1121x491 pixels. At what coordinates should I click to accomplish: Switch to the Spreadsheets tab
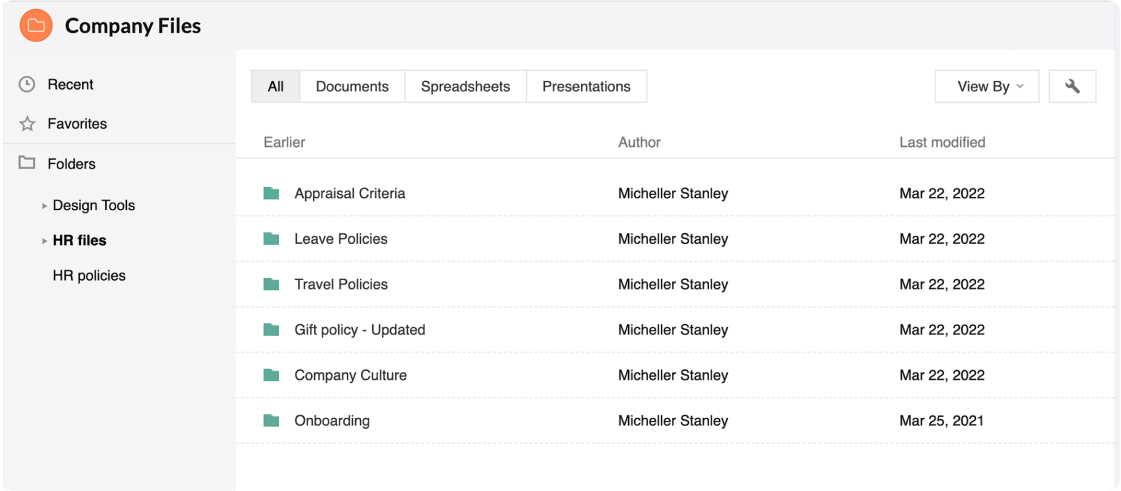click(465, 87)
